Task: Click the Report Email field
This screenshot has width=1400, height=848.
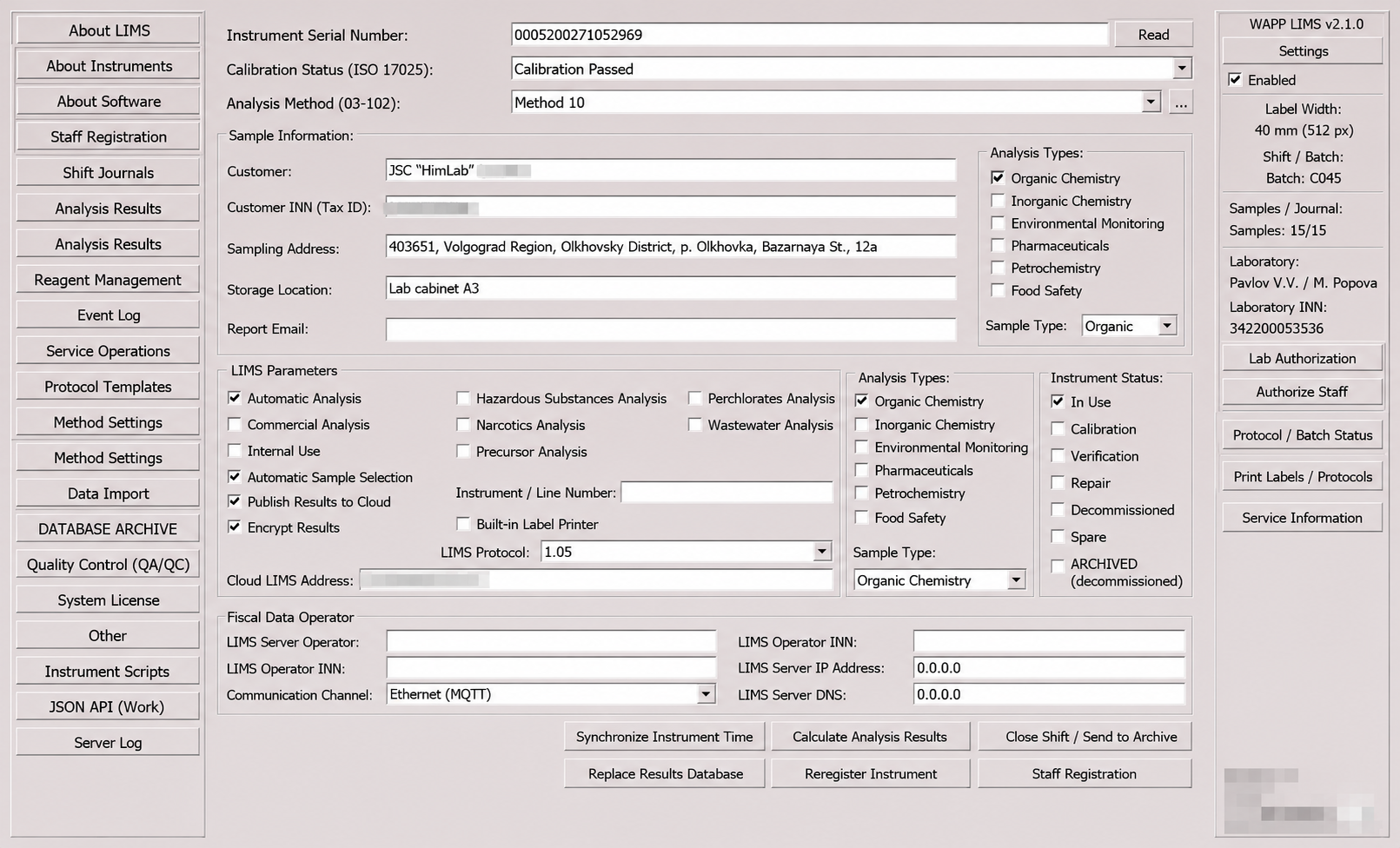Action: (671, 329)
